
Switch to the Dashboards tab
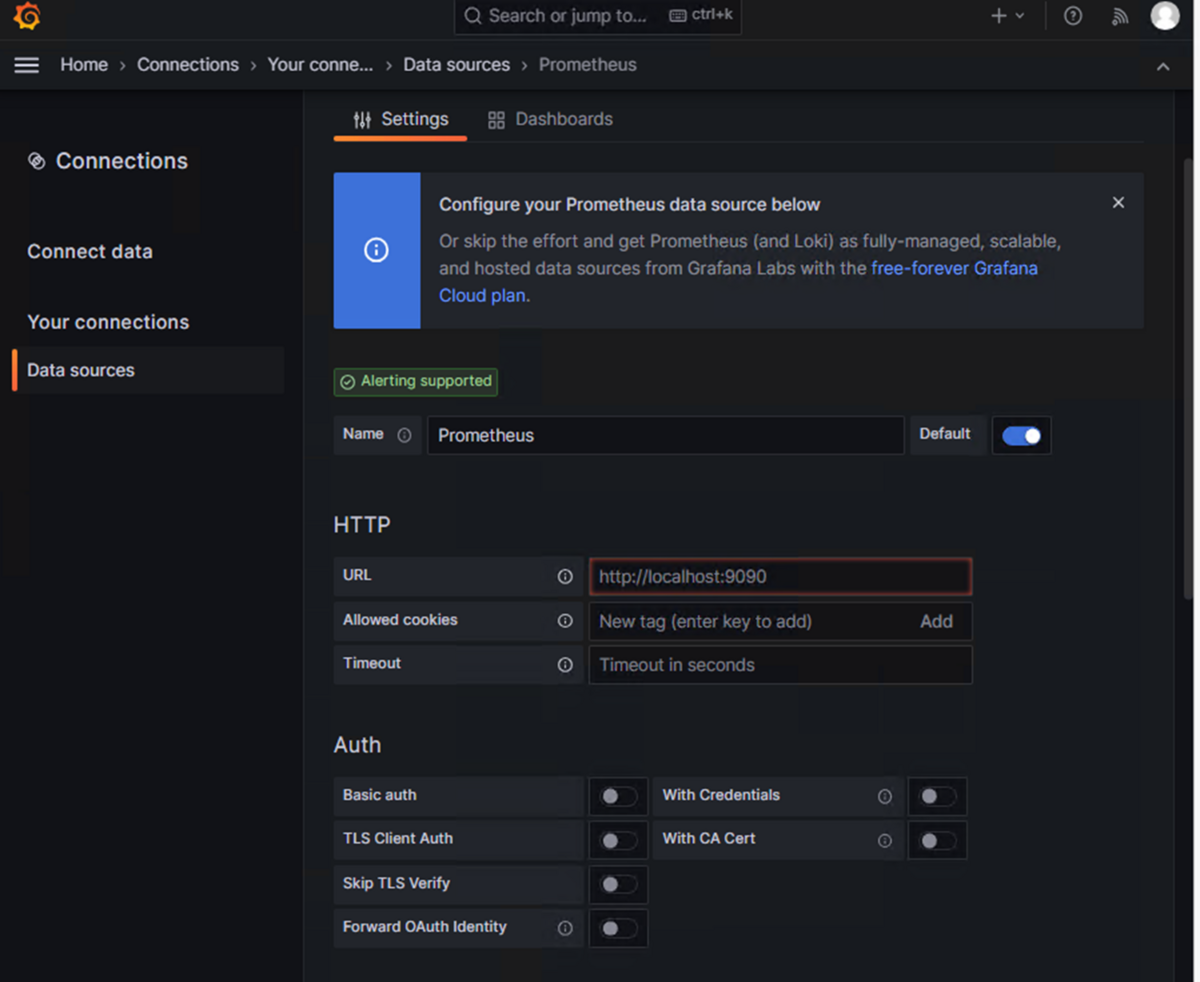(550, 120)
